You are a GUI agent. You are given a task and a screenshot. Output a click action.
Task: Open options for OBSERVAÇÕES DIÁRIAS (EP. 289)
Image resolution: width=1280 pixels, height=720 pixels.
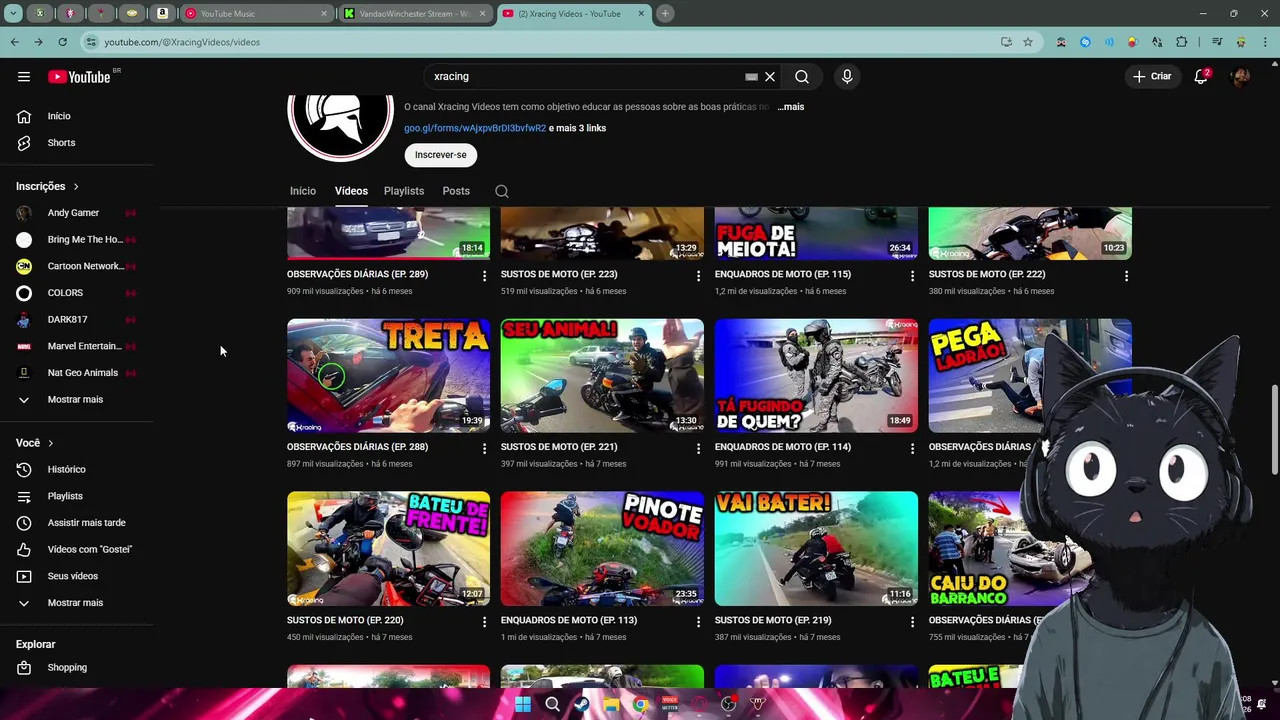coord(484,276)
